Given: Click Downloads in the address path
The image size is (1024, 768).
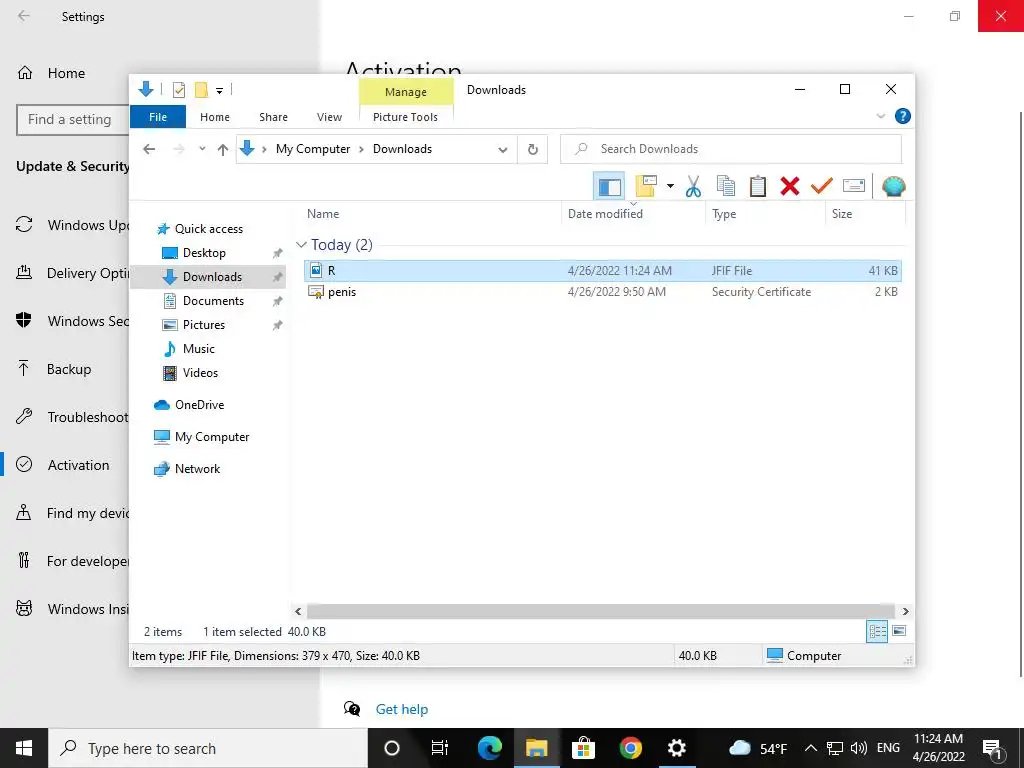Looking at the screenshot, I should (x=402, y=149).
